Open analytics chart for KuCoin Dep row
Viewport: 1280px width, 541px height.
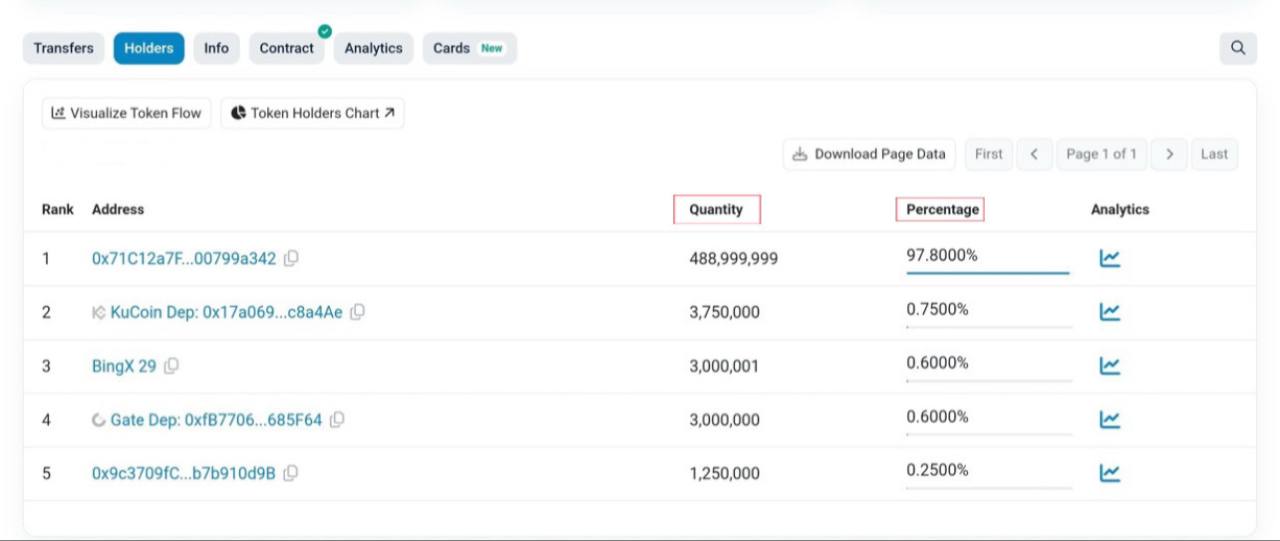tap(1109, 312)
